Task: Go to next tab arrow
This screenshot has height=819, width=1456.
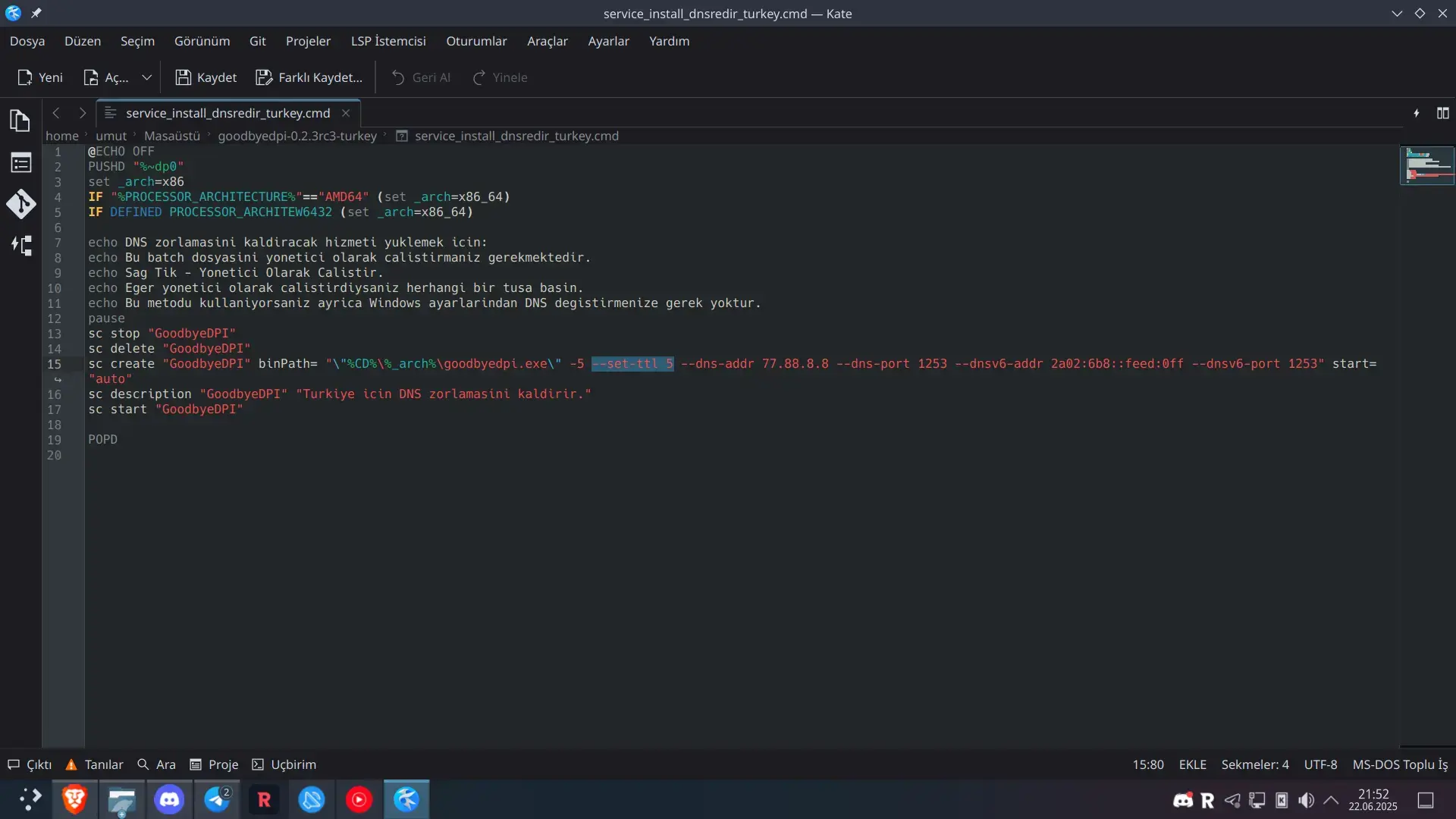Action: (x=82, y=113)
